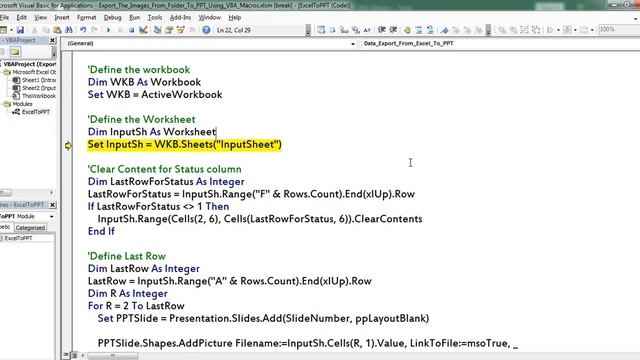640x360 pixels.
Task: Select the Sheet2 item in project tree
Action: [35, 88]
